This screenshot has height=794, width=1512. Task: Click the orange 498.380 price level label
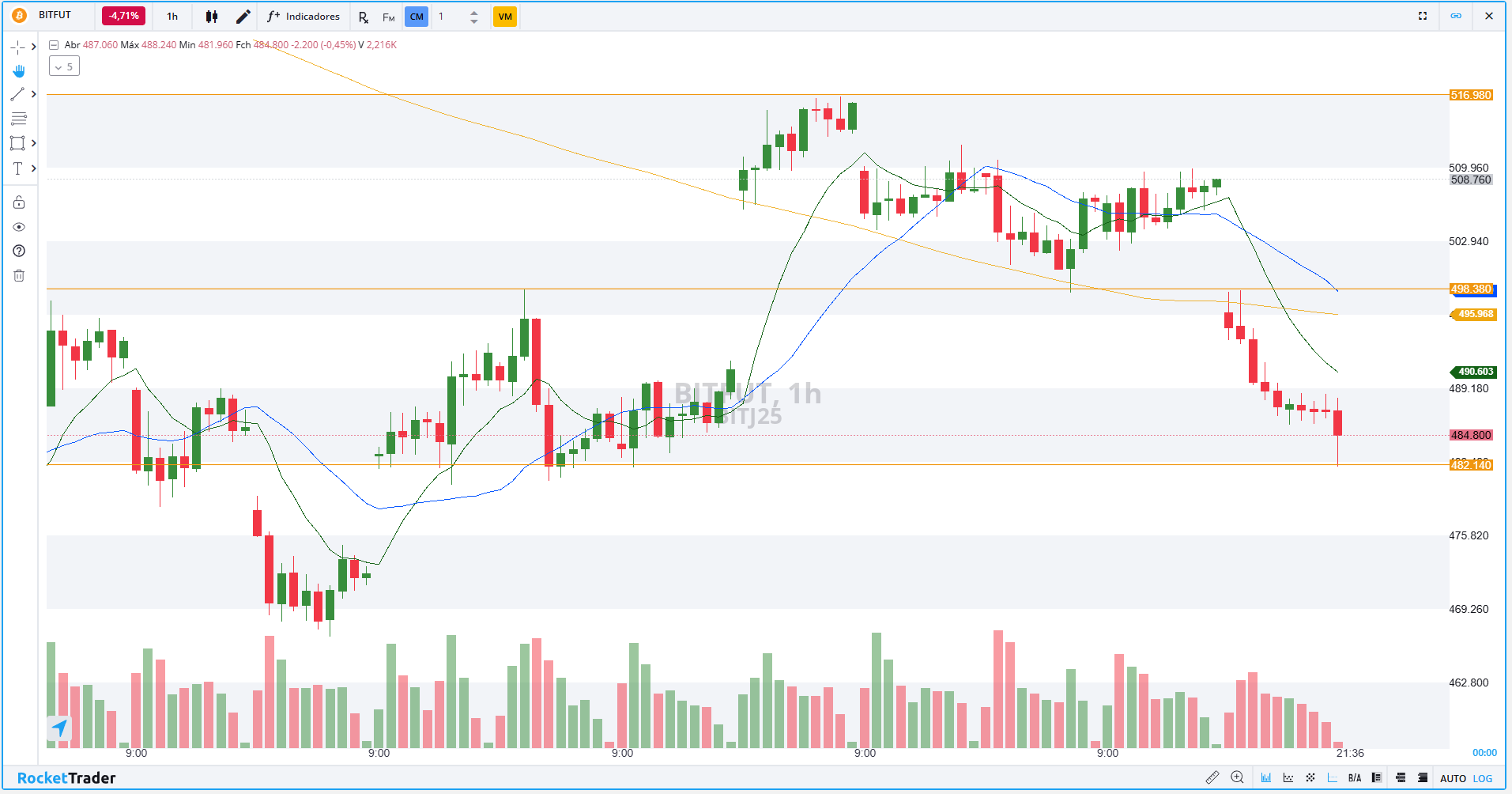click(x=1471, y=289)
